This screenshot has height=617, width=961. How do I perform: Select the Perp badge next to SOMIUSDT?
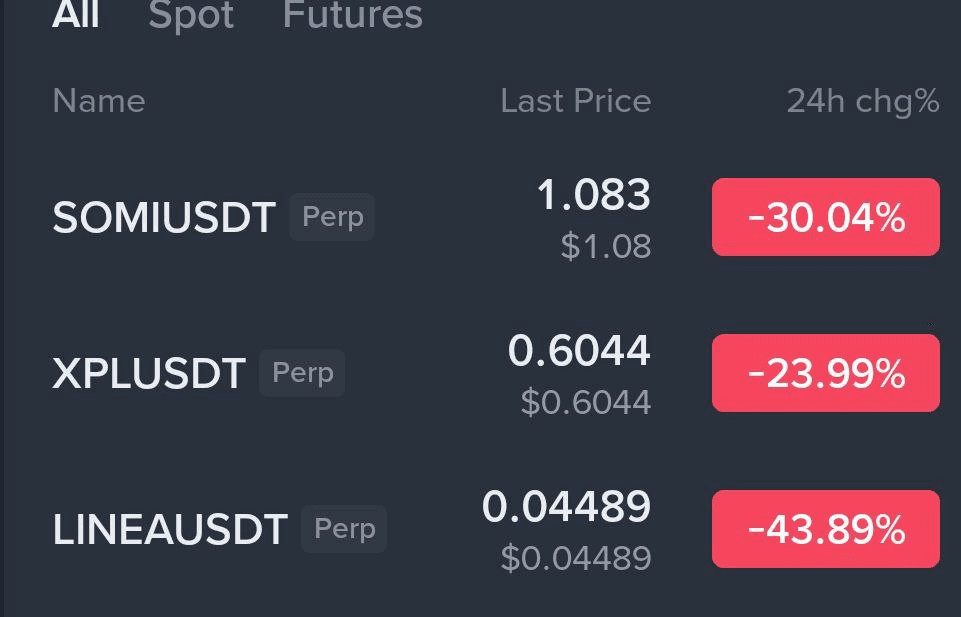point(332,217)
